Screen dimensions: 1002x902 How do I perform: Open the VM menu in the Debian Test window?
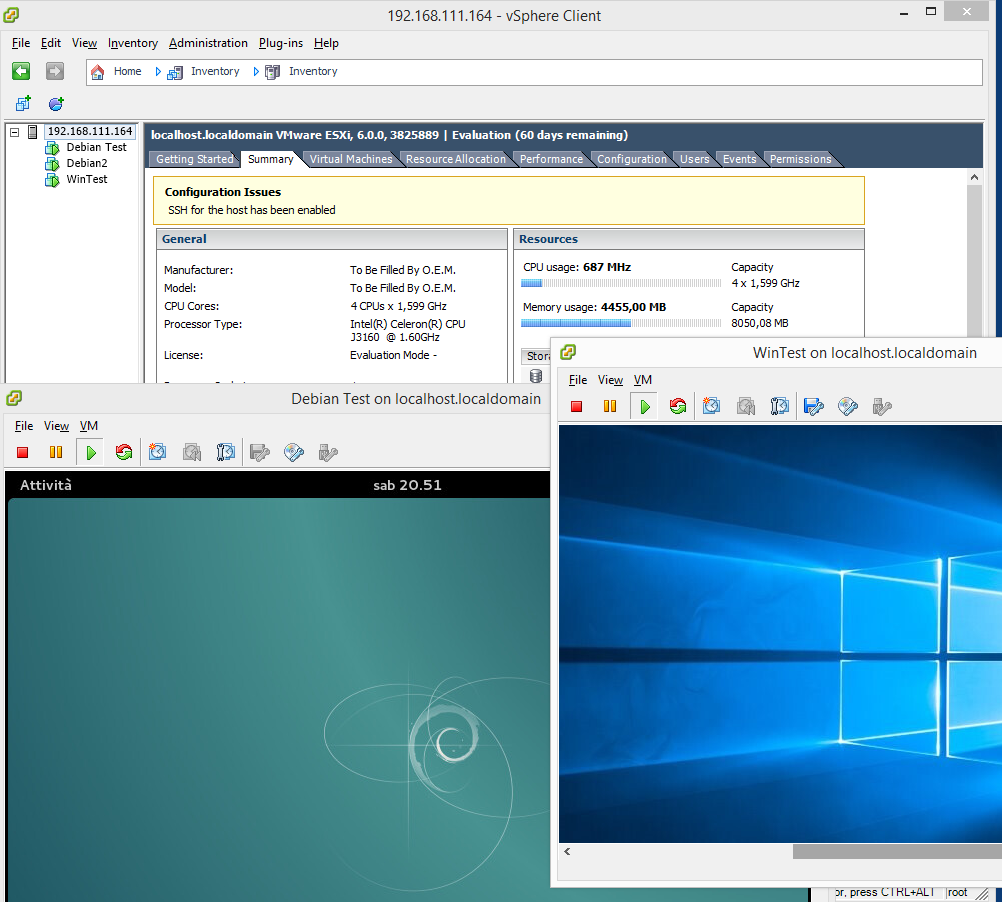pos(89,425)
